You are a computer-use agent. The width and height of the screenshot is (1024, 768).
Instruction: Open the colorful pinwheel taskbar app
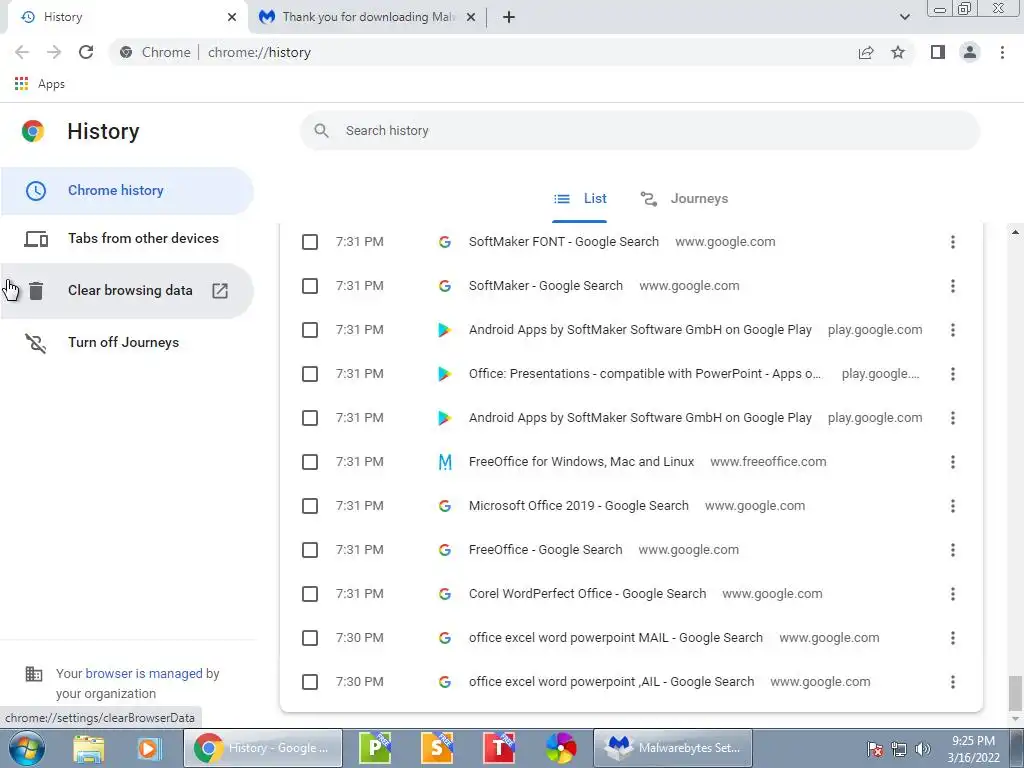pyautogui.click(x=561, y=748)
